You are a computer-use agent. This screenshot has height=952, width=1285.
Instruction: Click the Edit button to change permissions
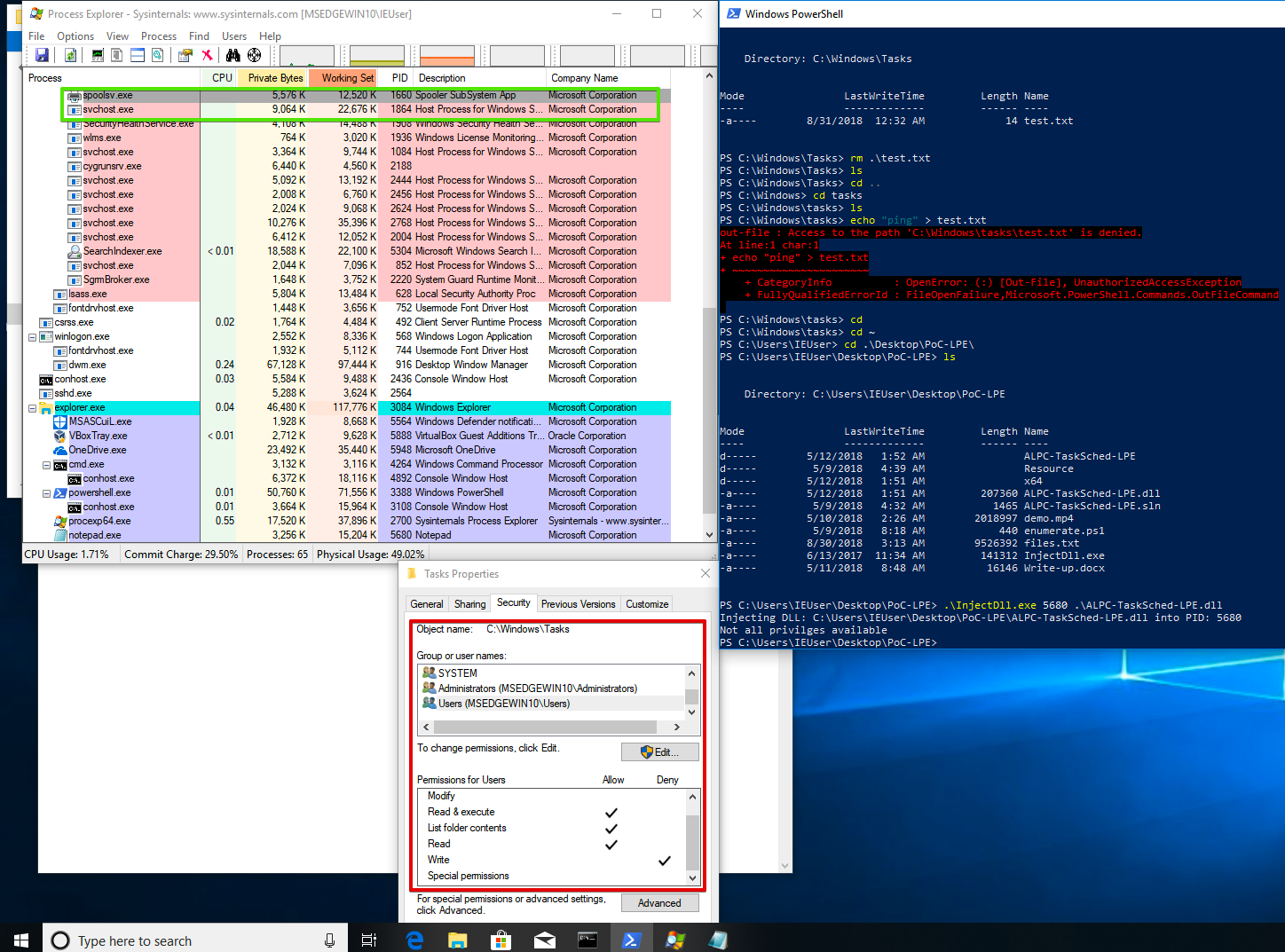coord(659,751)
